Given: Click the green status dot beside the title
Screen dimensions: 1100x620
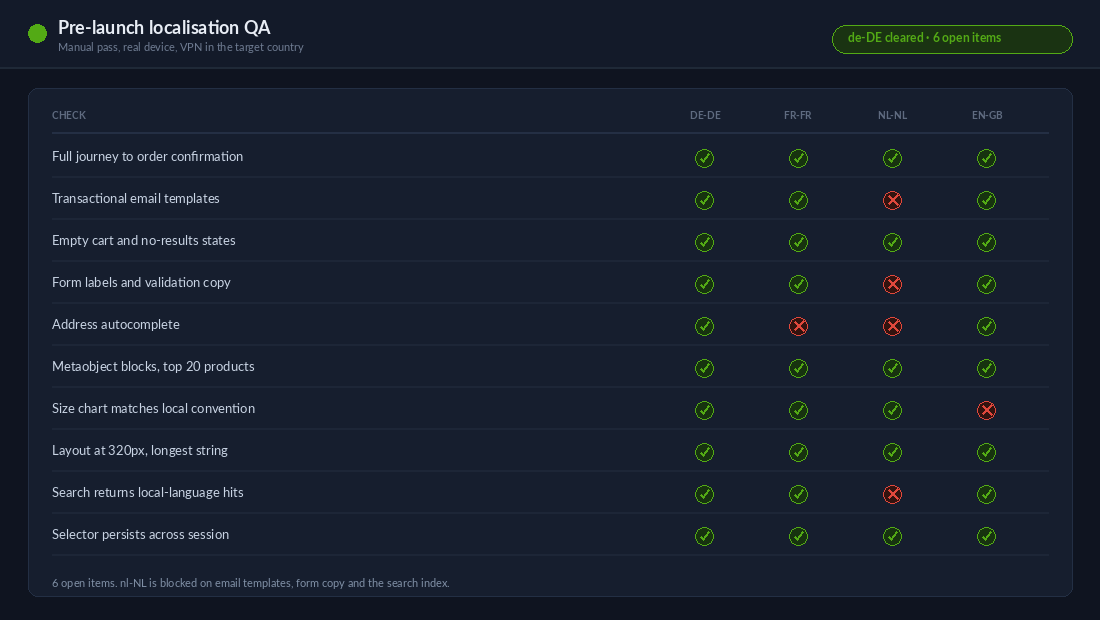Looking at the screenshot, I should tap(37, 33).
